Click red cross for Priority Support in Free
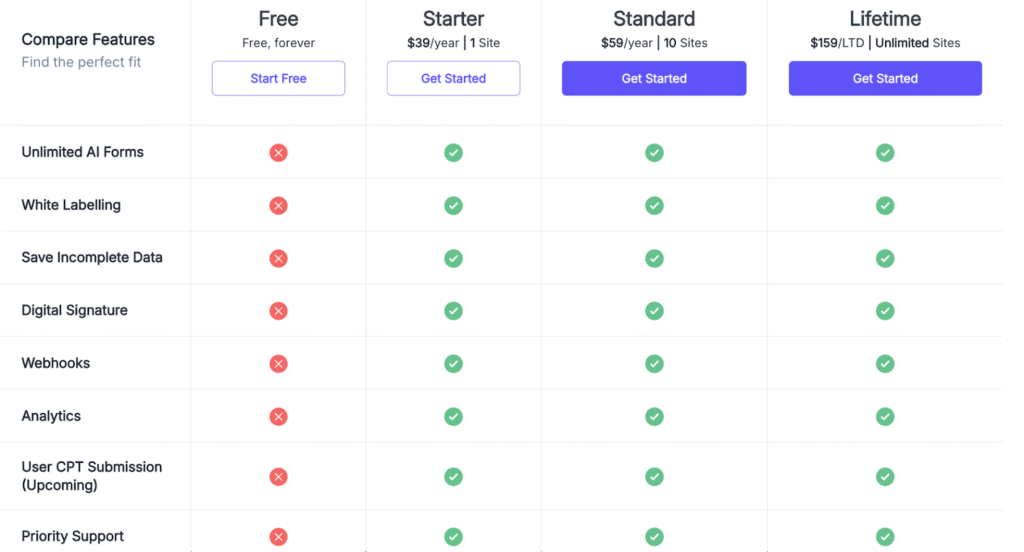The image size is (1024, 552). click(278, 537)
